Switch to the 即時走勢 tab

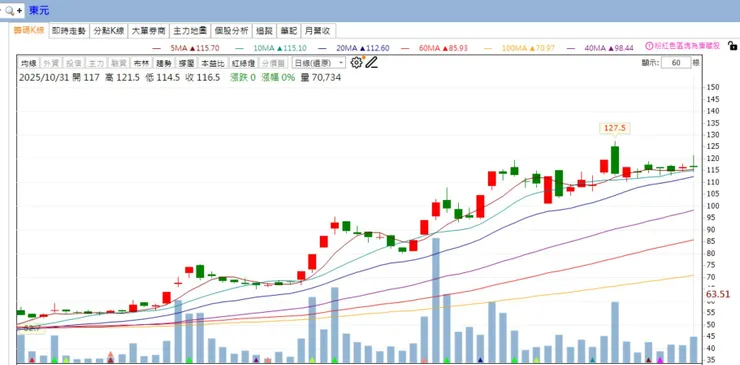[69, 31]
